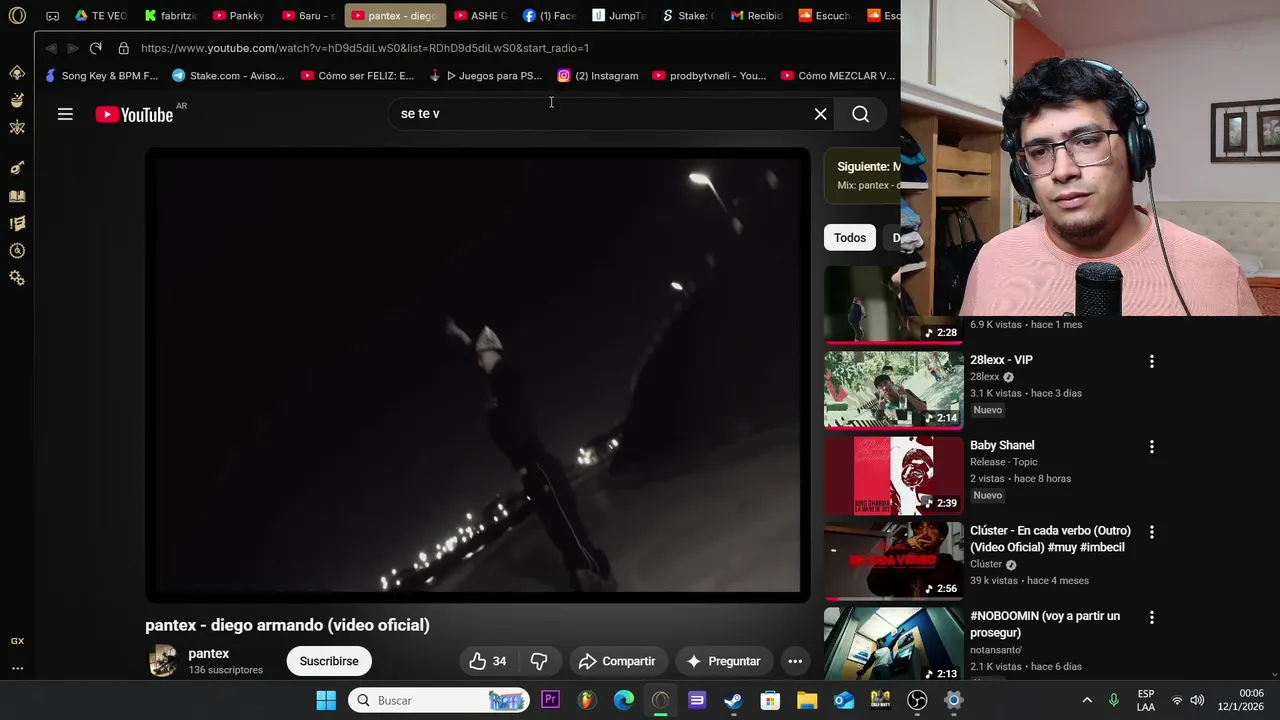Run search with the magnifying glass button
This screenshot has height=720, width=1280.
(x=860, y=114)
